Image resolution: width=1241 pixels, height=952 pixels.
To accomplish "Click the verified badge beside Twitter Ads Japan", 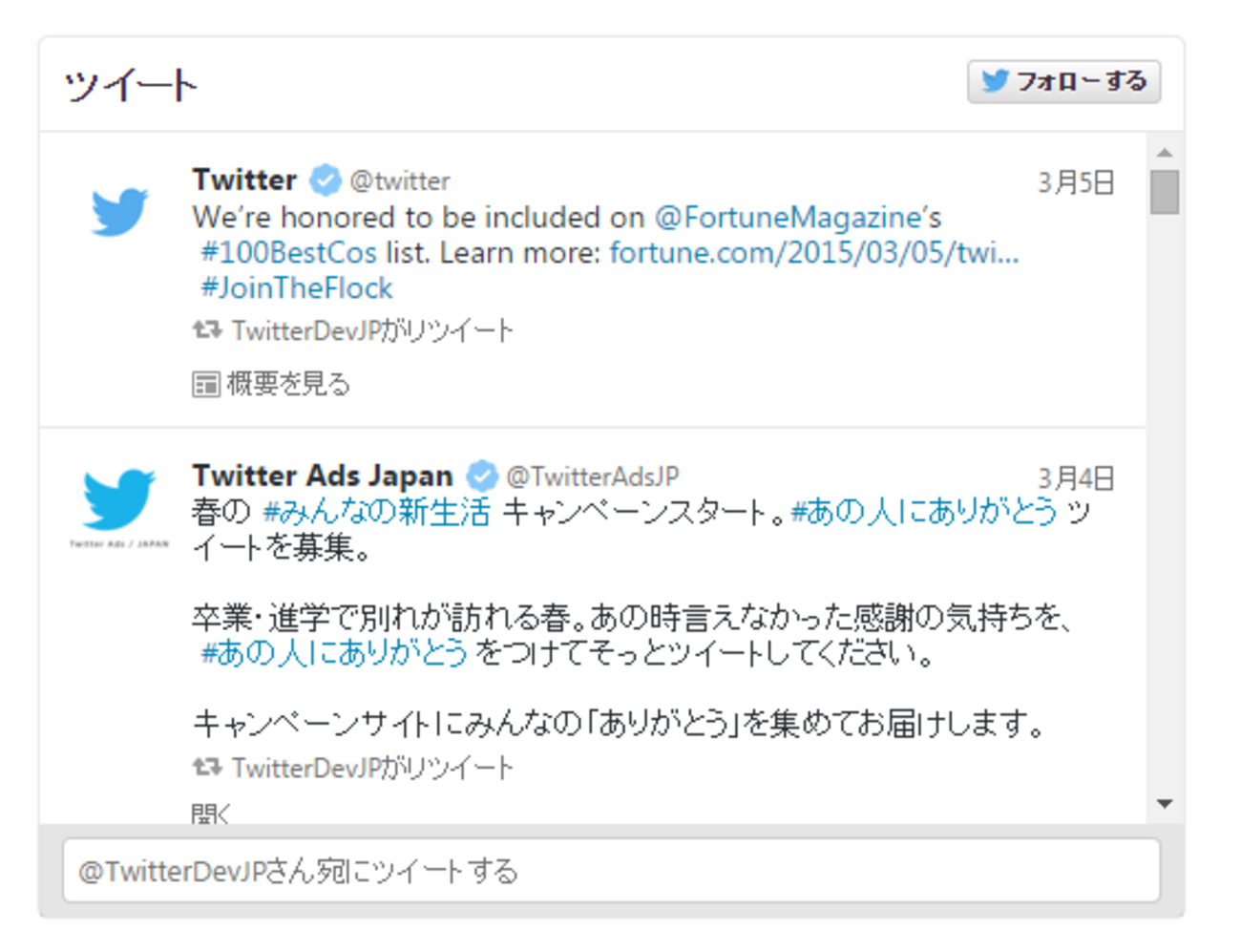I will [x=482, y=476].
